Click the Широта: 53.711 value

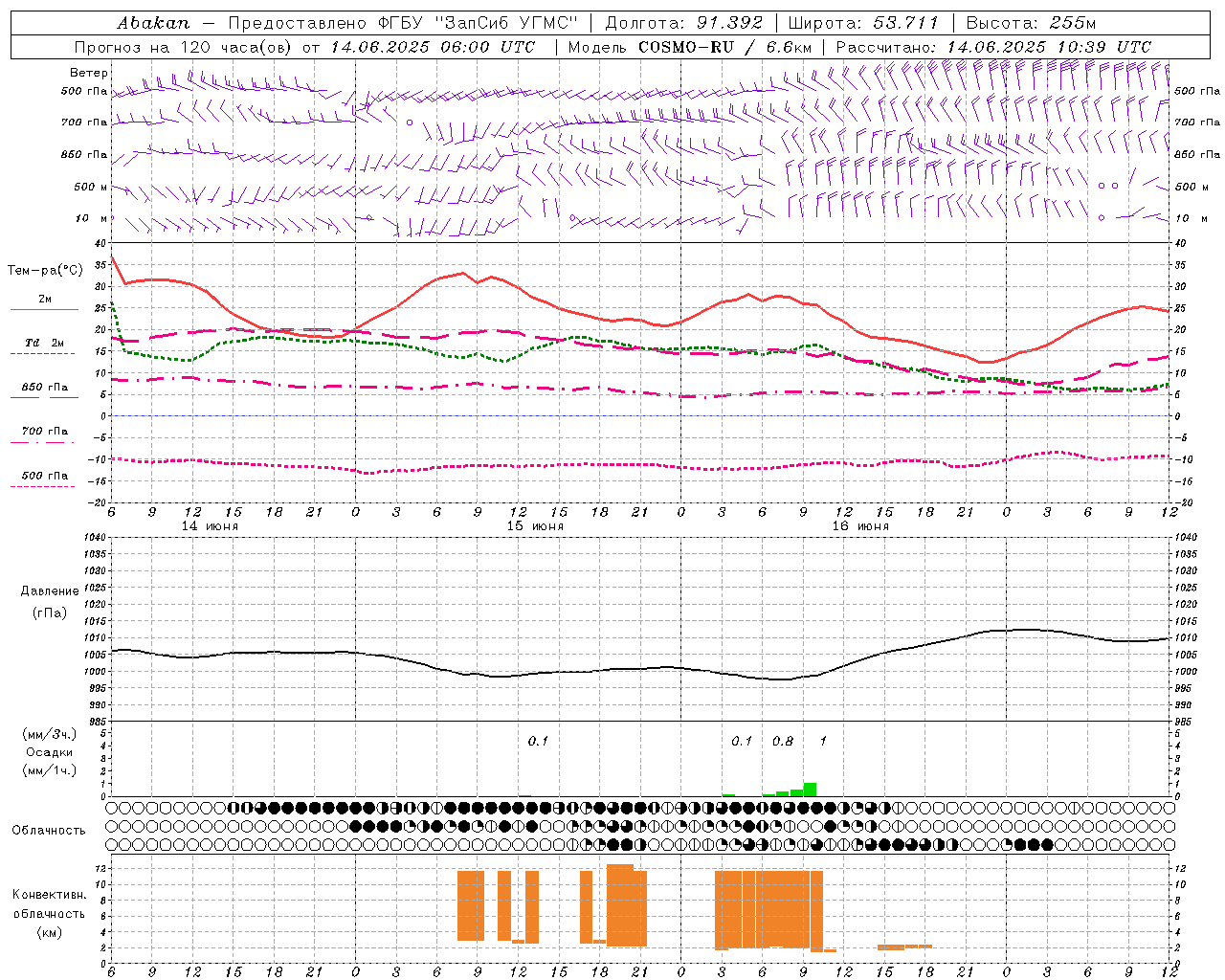click(x=863, y=23)
